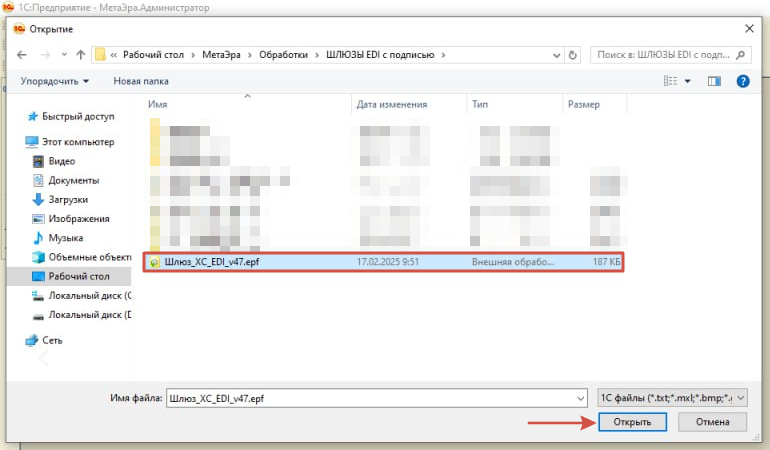The height and width of the screenshot is (450, 770).
Task: Open the file type filter dropdown
Action: [x=670, y=397]
